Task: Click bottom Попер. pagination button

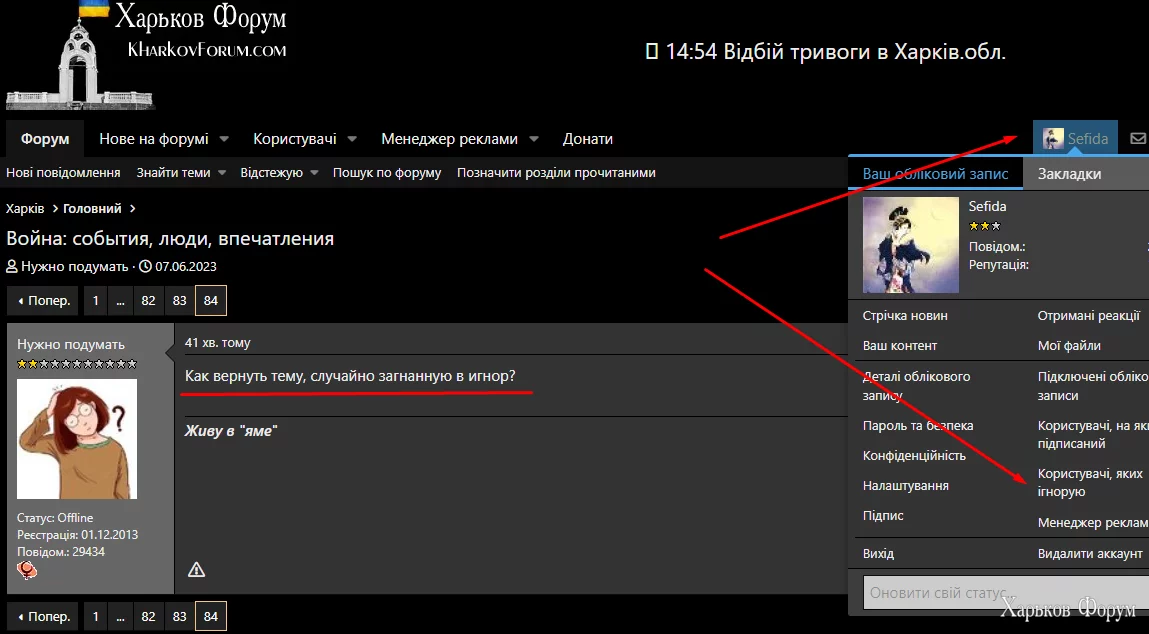Action: tap(43, 616)
